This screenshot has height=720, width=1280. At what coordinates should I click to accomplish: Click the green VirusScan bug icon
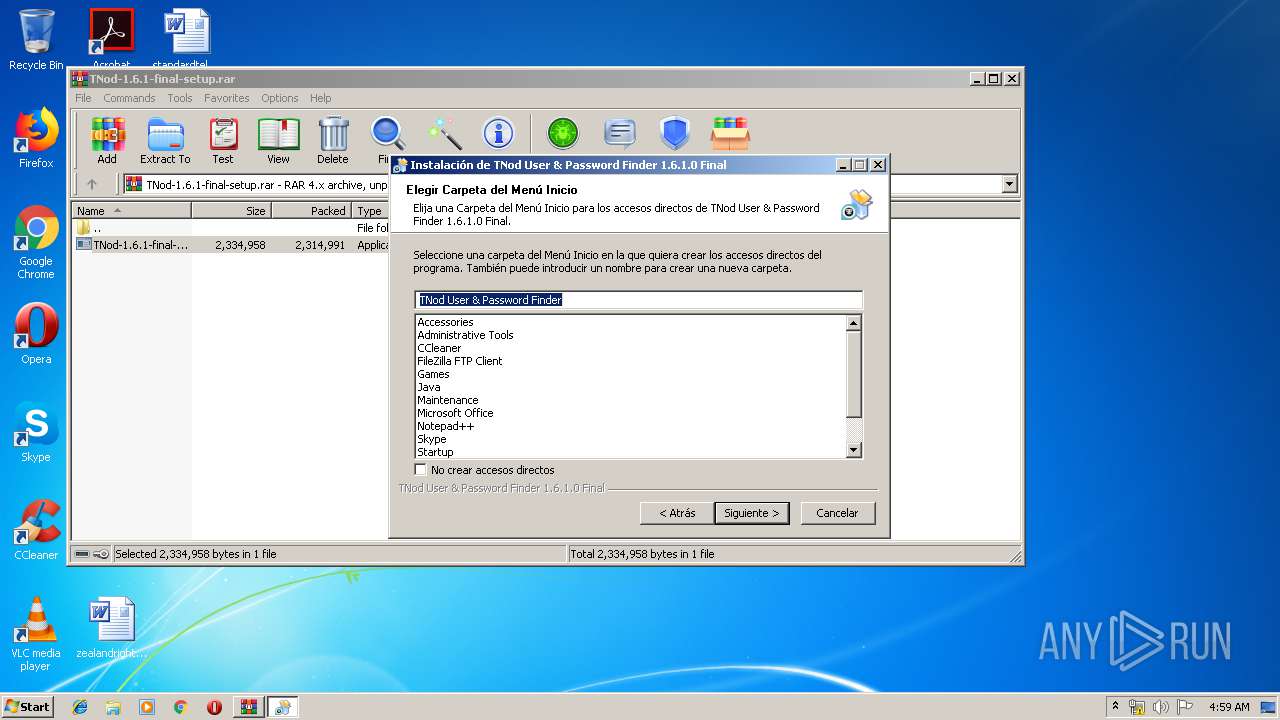pyautogui.click(x=563, y=134)
